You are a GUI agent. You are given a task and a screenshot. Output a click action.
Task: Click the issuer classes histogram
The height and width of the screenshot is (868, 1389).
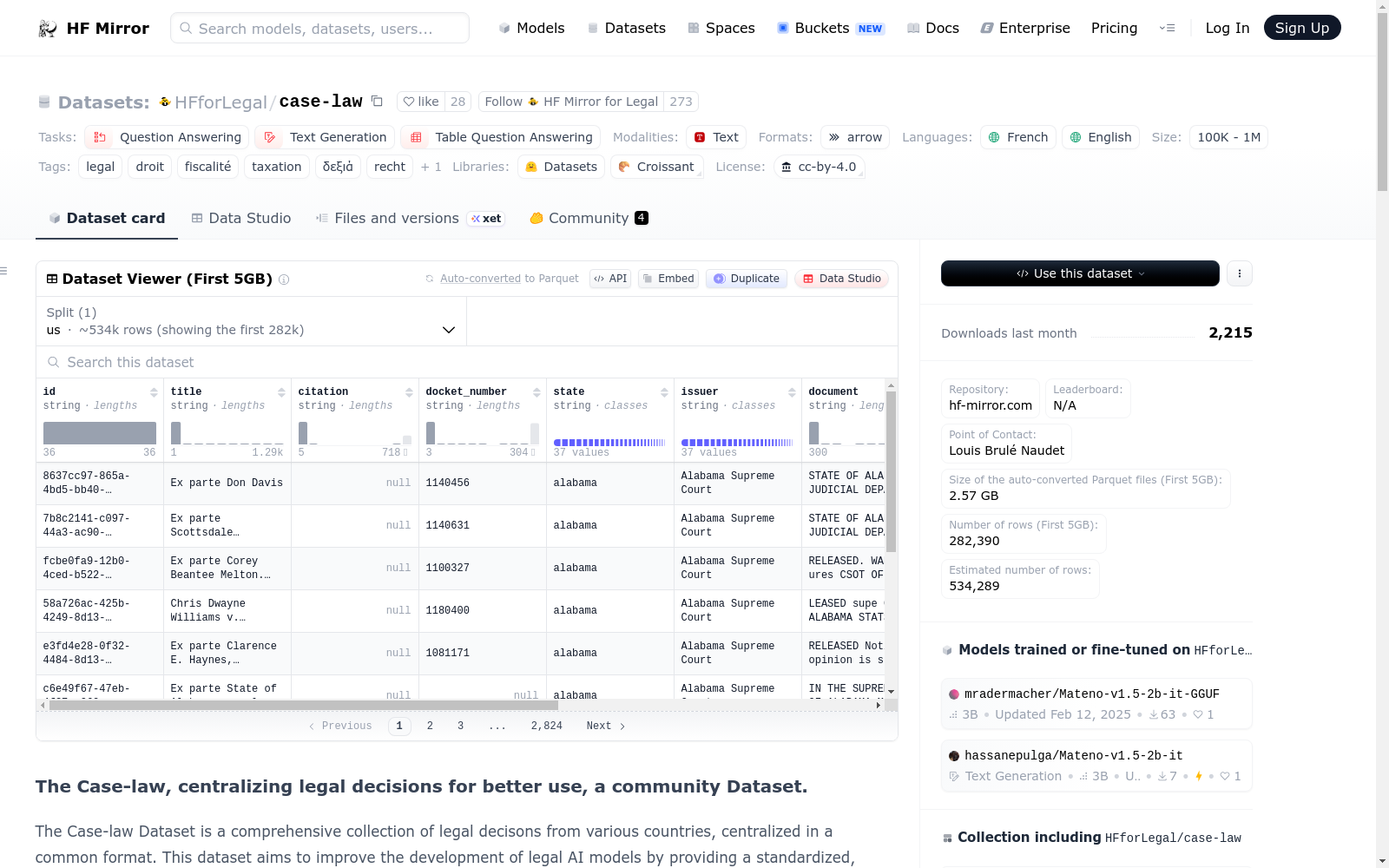click(x=737, y=443)
